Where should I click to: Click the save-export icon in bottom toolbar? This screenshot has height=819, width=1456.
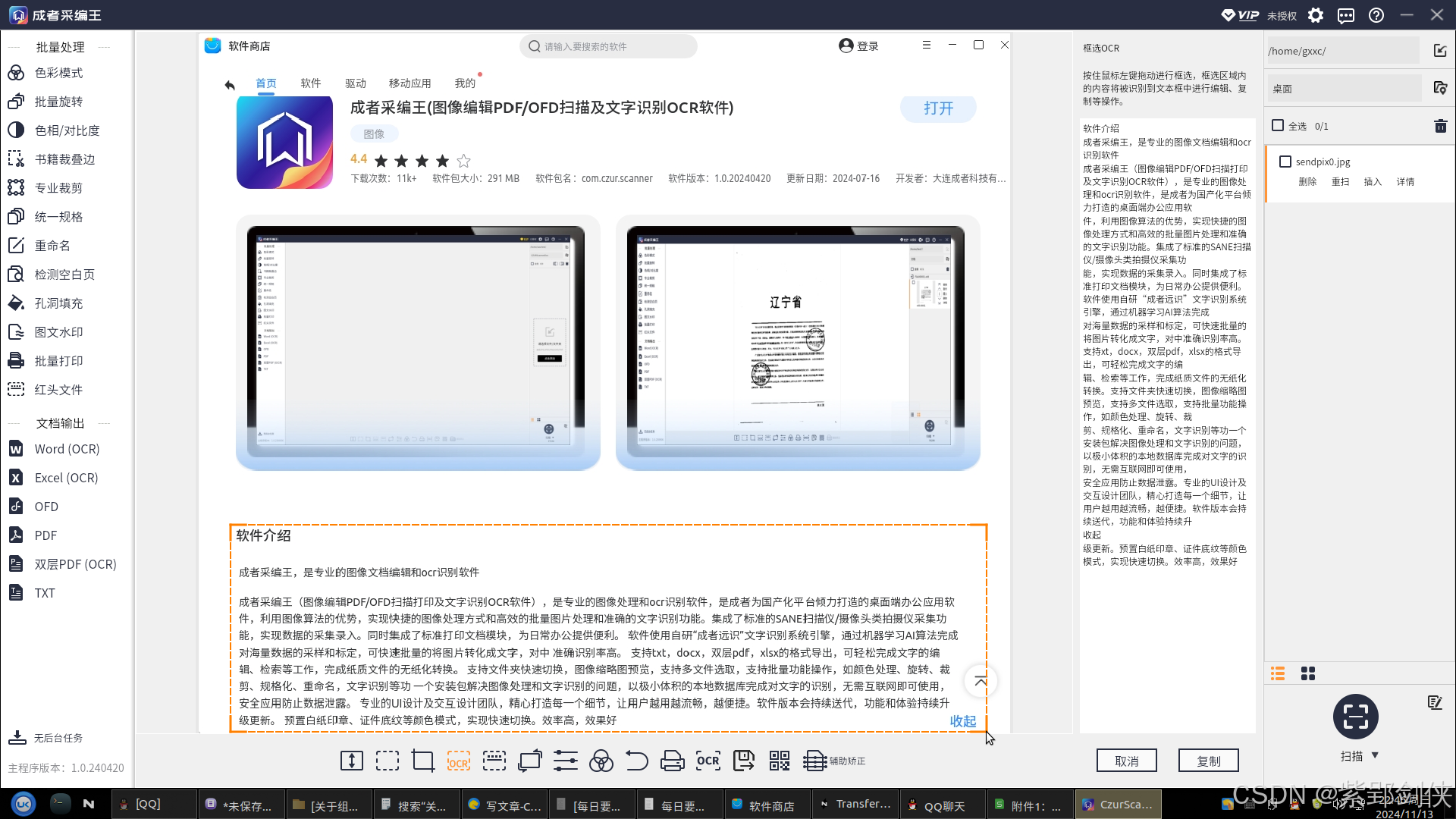[744, 761]
